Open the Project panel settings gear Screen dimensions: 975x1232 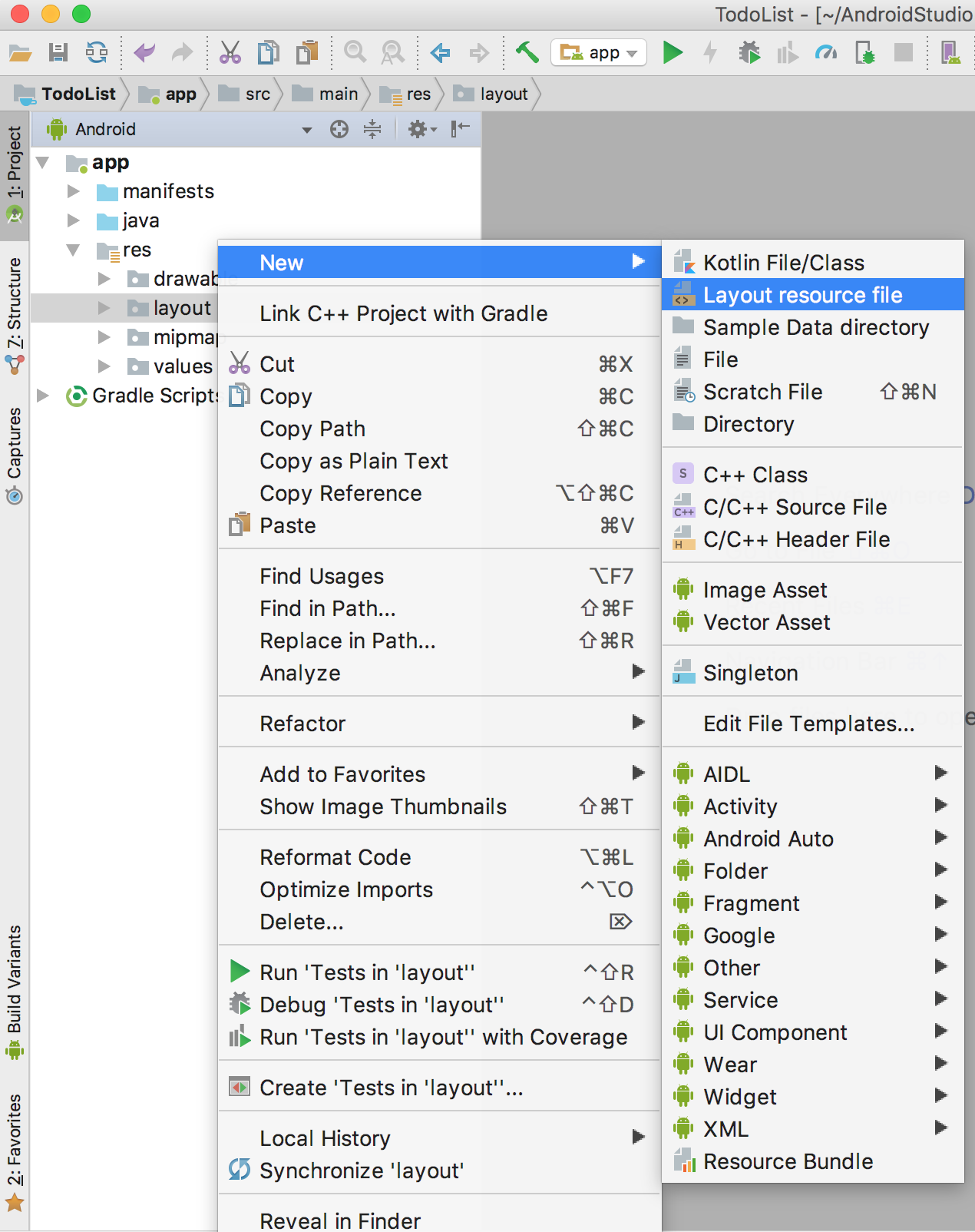pyautogui.click(x=421, y=129)
